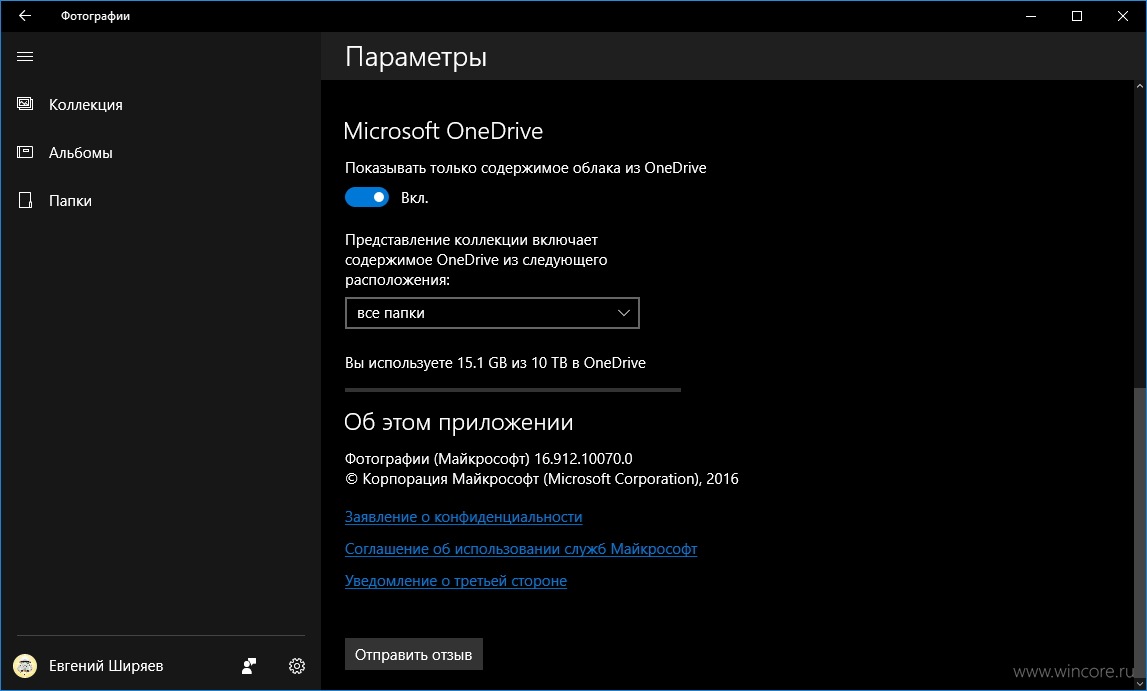Expand the 'все папки' dropdown
Screen dimensions: 1147x691
click(x=492, y=313)
